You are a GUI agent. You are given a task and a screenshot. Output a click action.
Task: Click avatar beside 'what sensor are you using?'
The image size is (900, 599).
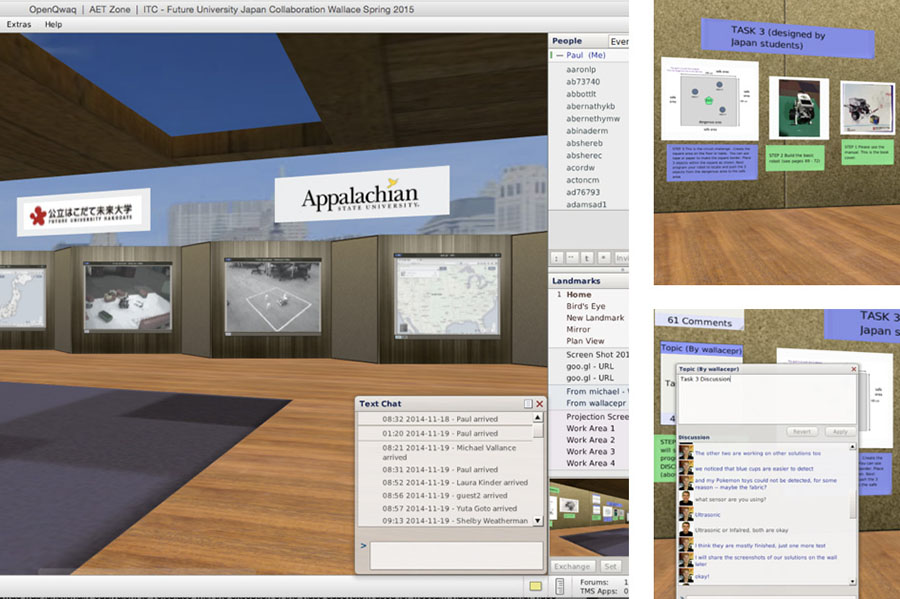pos(686,499)
